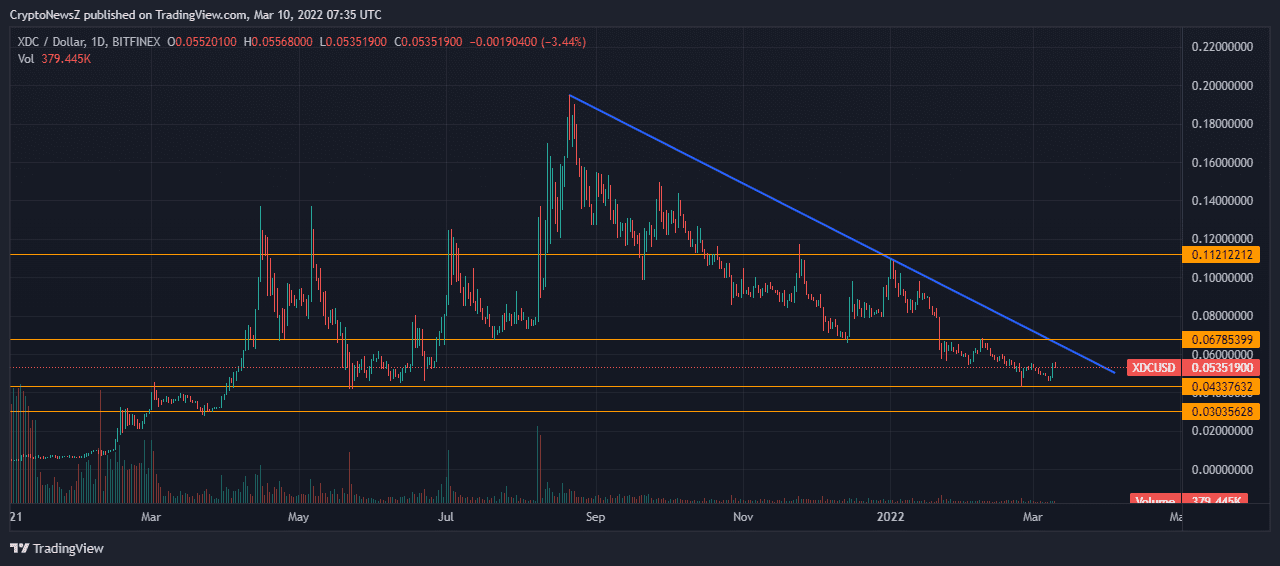Click the Vol 379.445K indicator legend
The image size is (1280, 566).
click(55, 59)
